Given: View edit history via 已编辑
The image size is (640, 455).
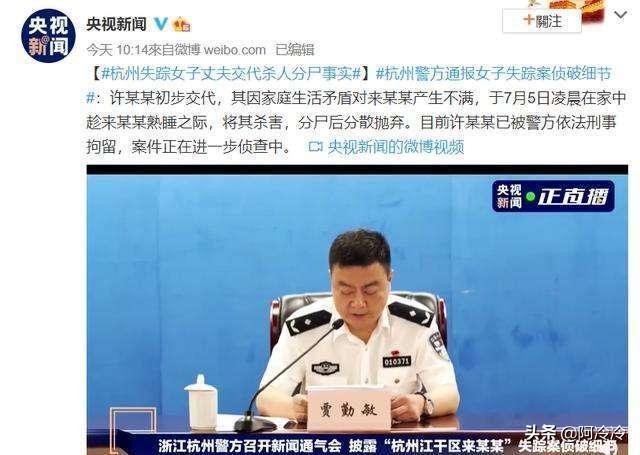Looking at the screenshot, I should [295, 50].
